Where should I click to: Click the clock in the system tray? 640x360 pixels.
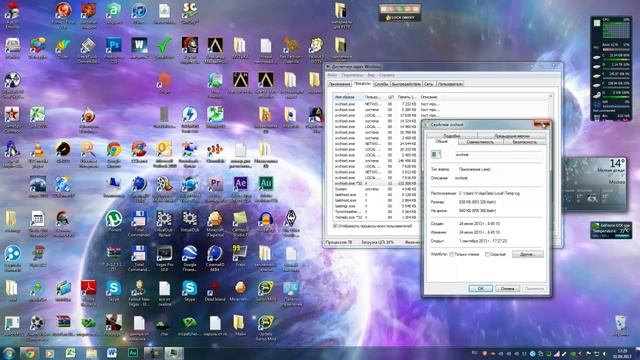click(622, 353)
